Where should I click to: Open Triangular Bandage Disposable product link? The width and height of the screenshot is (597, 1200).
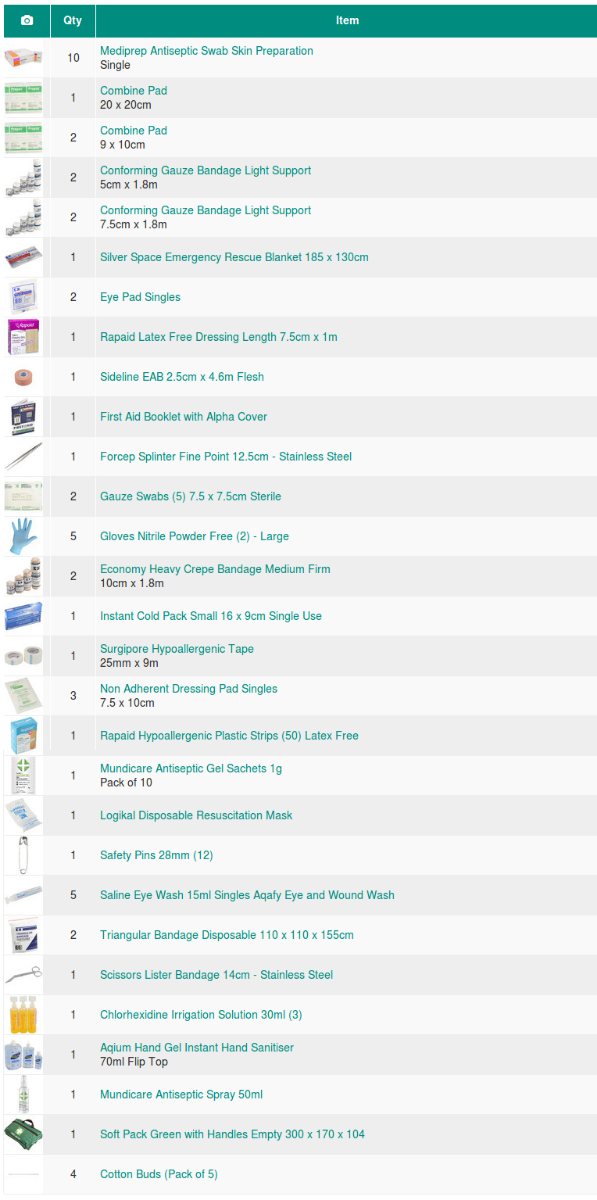point(227,935)
